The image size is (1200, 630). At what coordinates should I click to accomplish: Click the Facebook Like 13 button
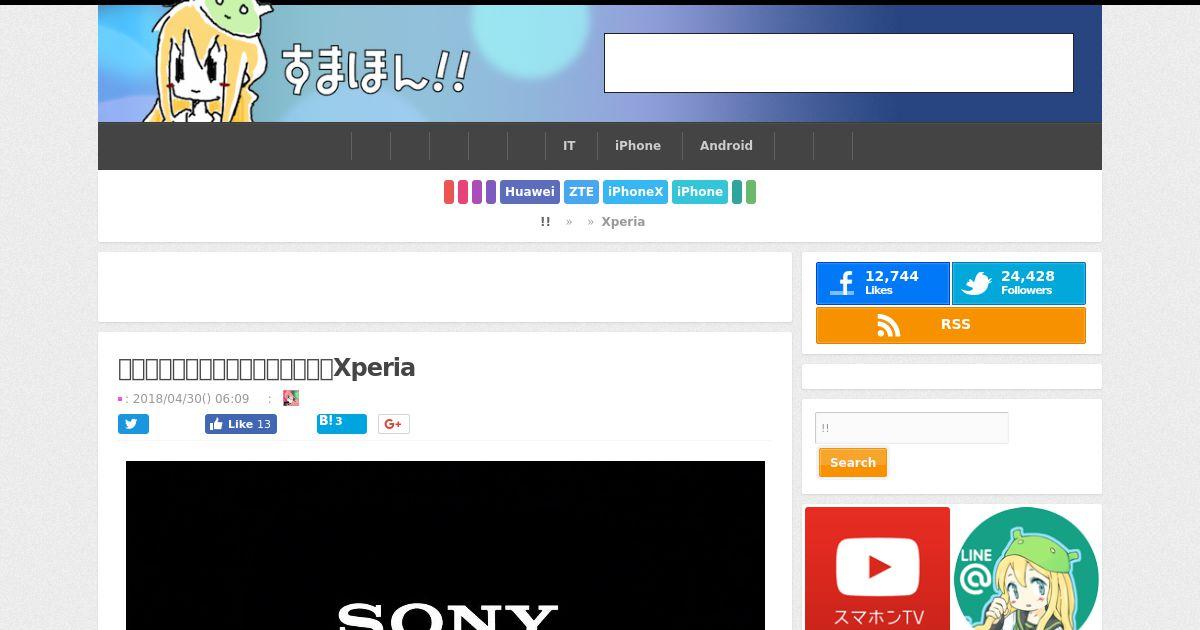click(x=241, y=424)
